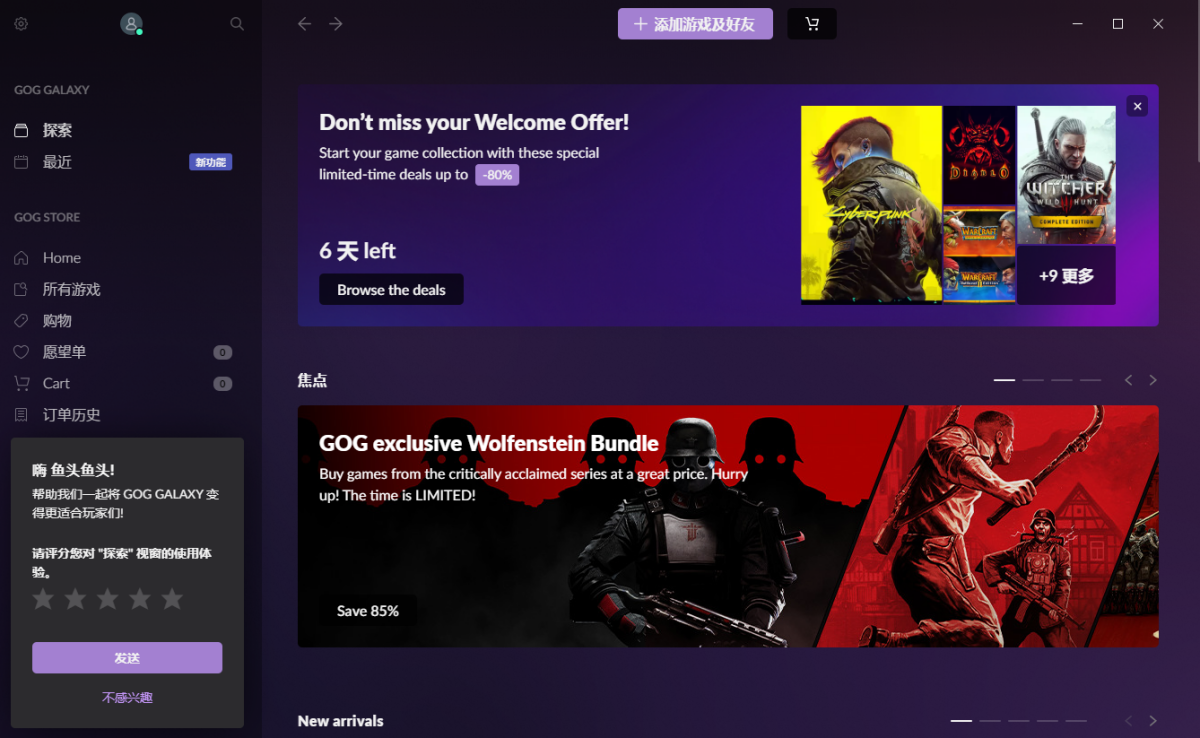1200x738 pixels.
Task: Select the 探索 item in GOG GALAXY sidebar
Action: point(57,130)
